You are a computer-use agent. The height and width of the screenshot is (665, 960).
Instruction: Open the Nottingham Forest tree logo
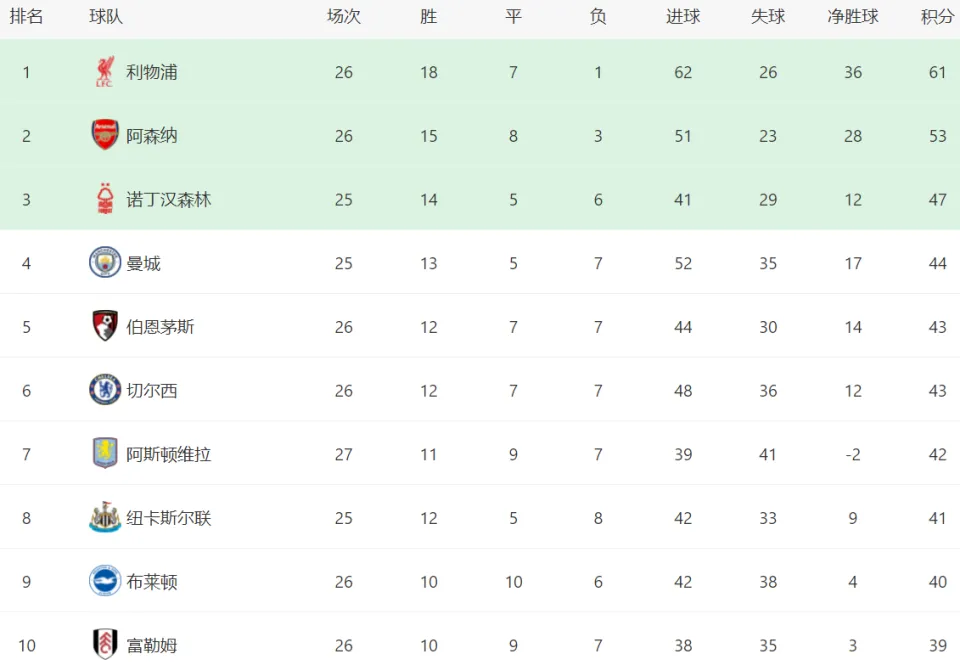point(105,199)
